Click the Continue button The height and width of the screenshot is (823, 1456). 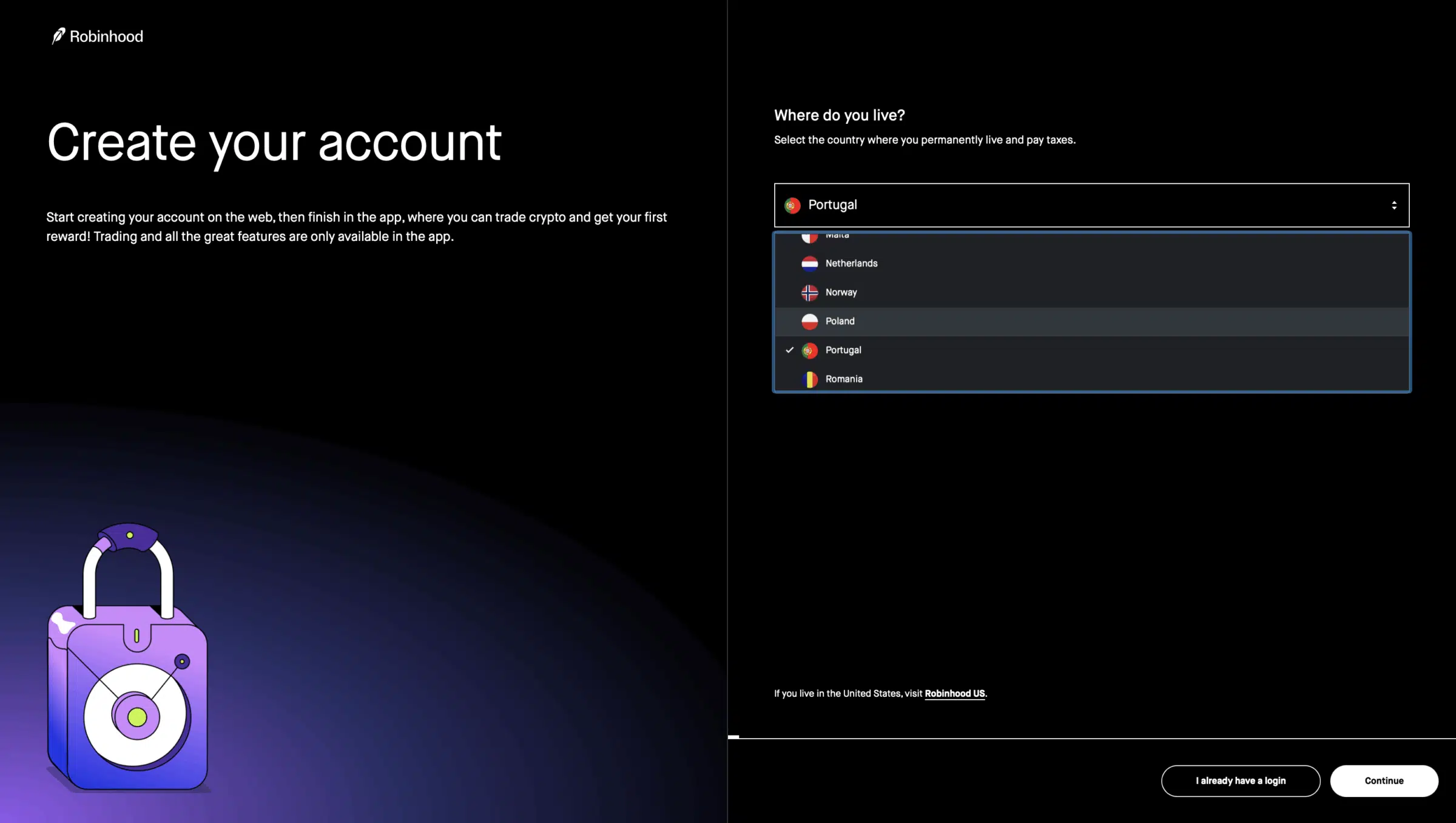(1384, 781)
